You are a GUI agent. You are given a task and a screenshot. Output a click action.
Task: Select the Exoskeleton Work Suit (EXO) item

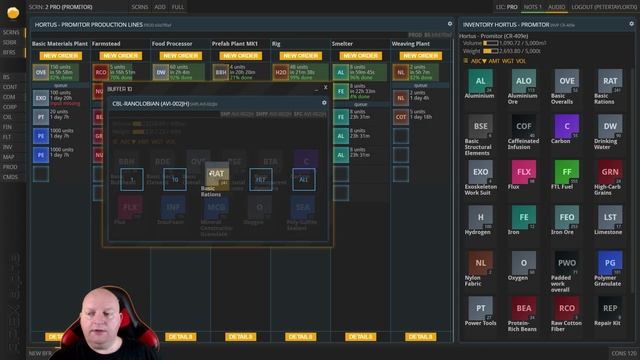[x=480, y=172]
